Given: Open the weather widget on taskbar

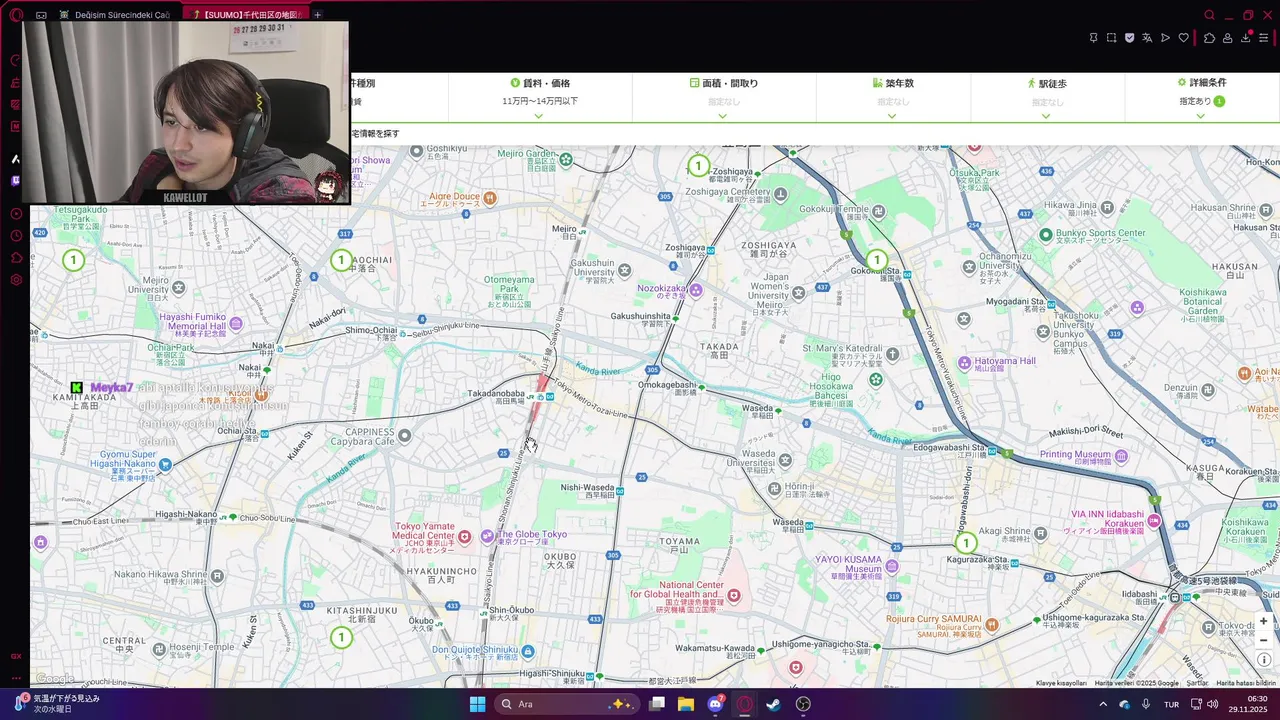Looking at the screenshot, I should pyautogui.click(x=58, y=704).
